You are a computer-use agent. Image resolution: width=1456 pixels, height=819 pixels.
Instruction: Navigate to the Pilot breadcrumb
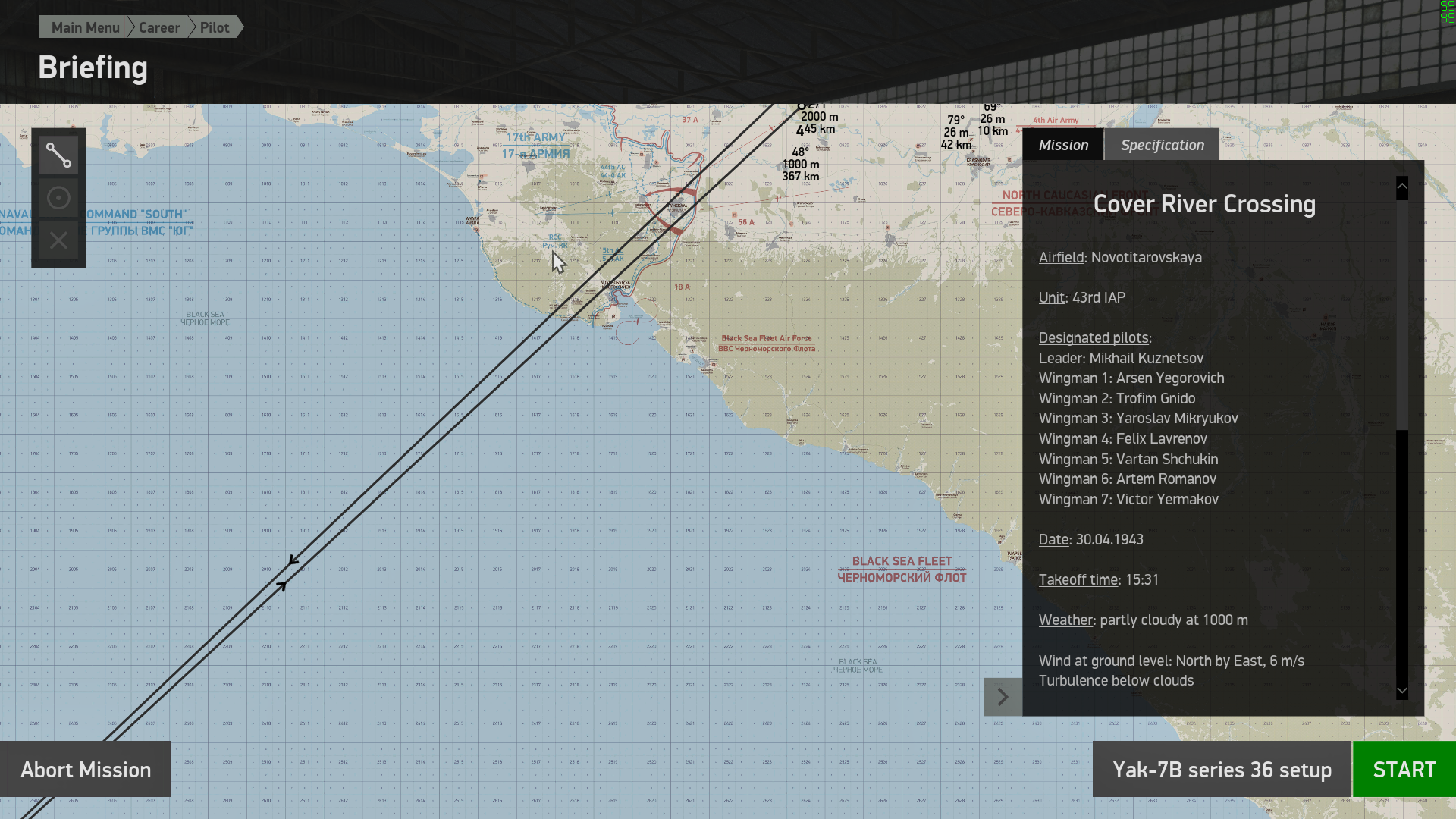click(215, 27)
